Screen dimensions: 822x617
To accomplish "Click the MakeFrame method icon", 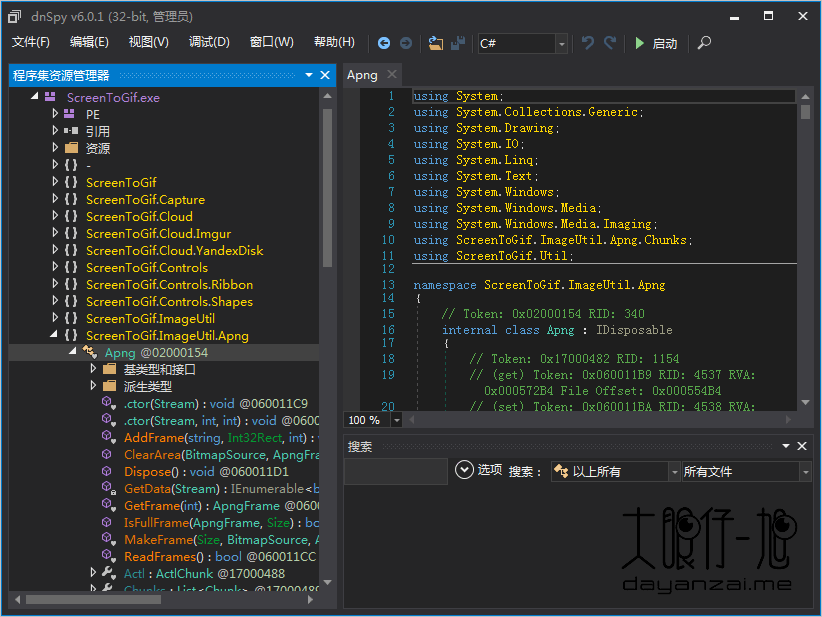I will click(109, 539).
